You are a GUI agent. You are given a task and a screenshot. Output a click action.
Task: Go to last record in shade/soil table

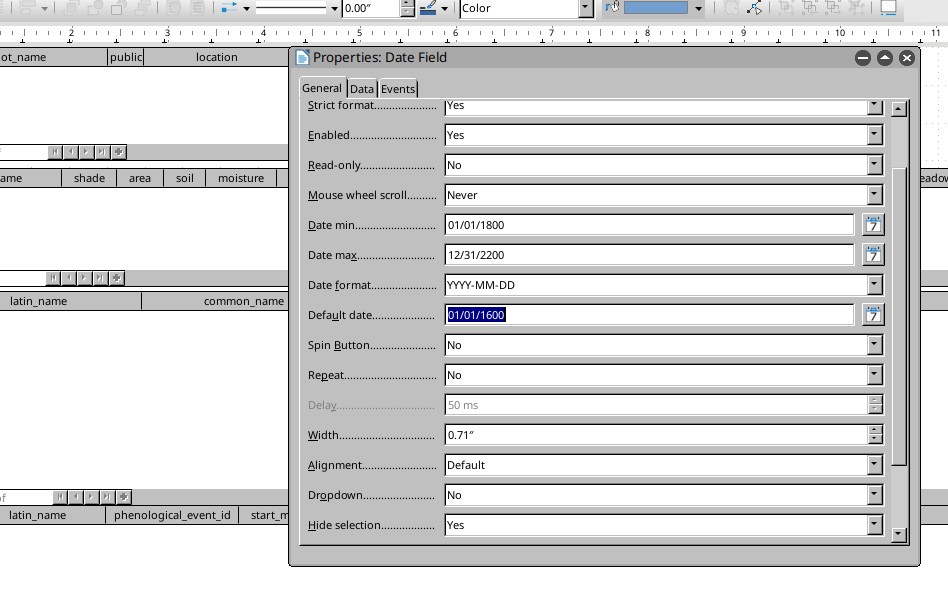(100, 278)
